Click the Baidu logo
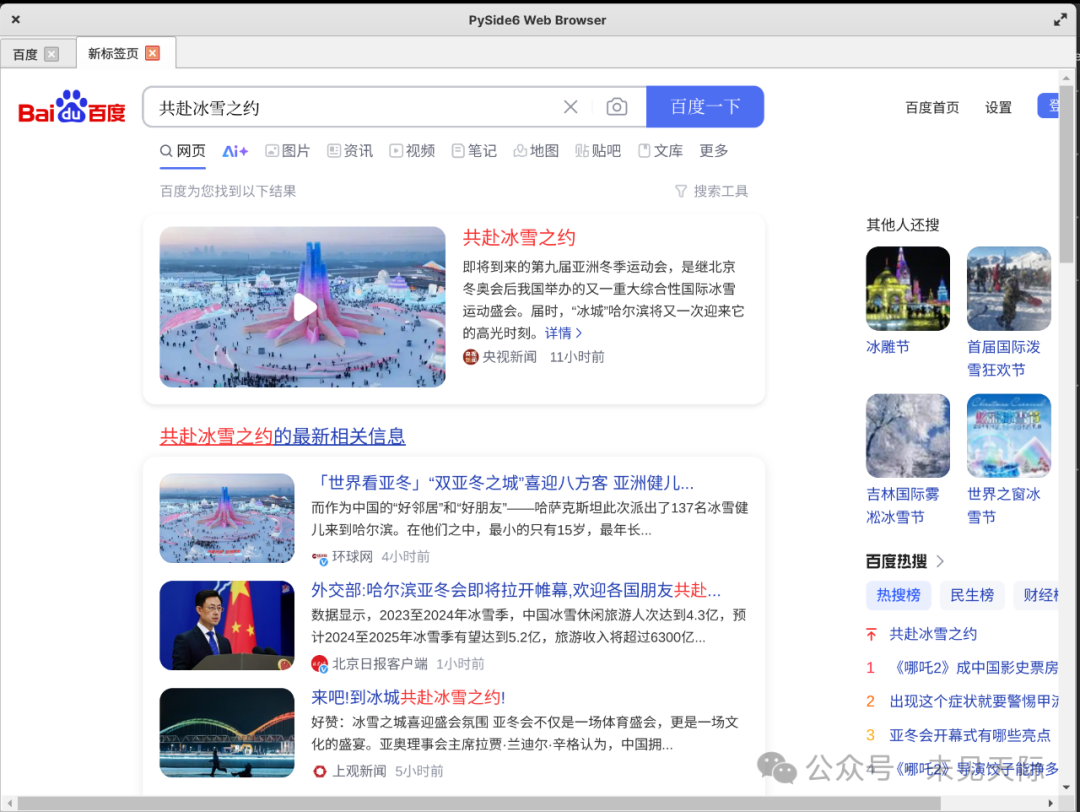Screen dimensions: 1080x812 pos(72,107)
